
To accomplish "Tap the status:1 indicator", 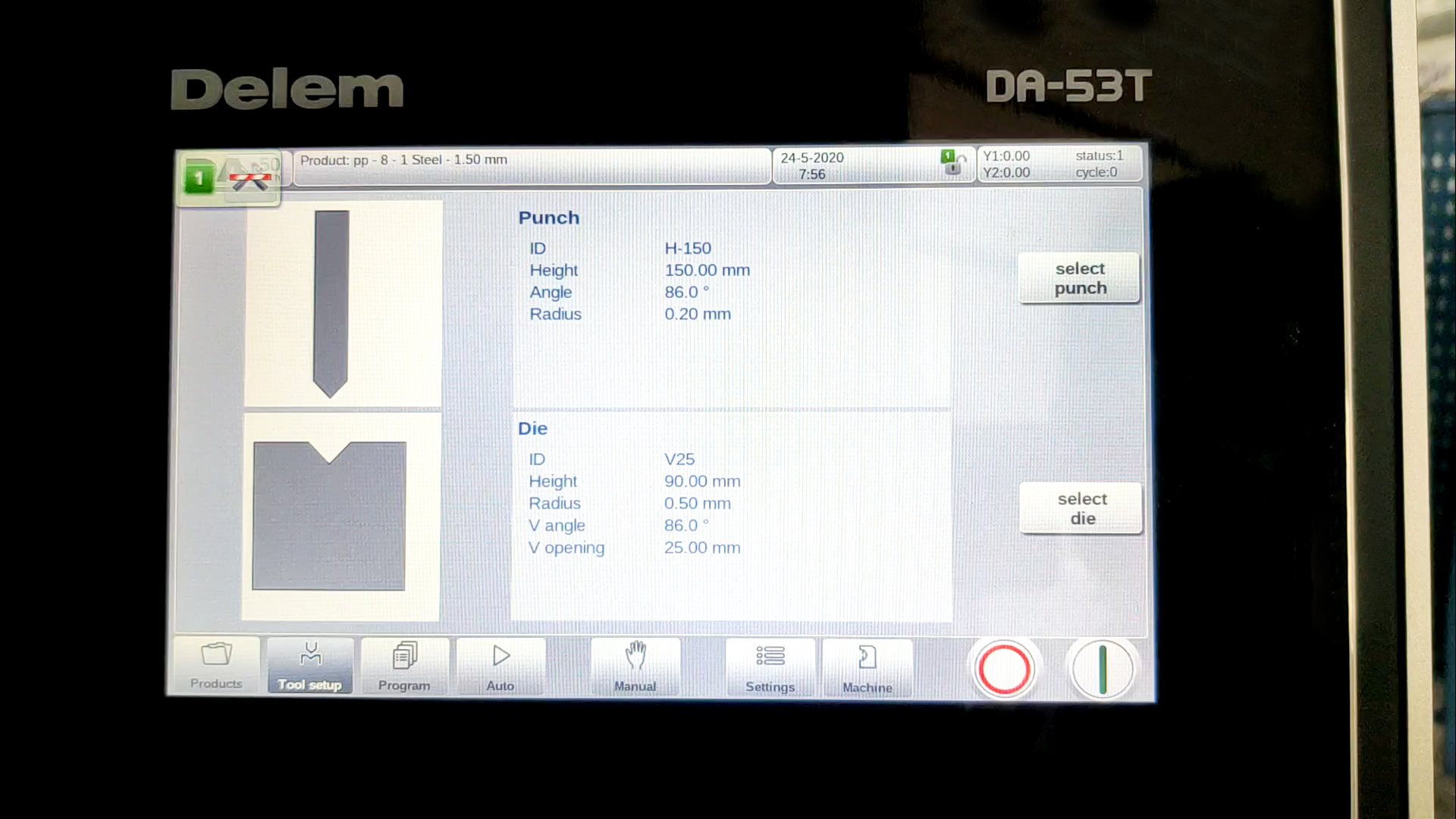I will 1100,156.
